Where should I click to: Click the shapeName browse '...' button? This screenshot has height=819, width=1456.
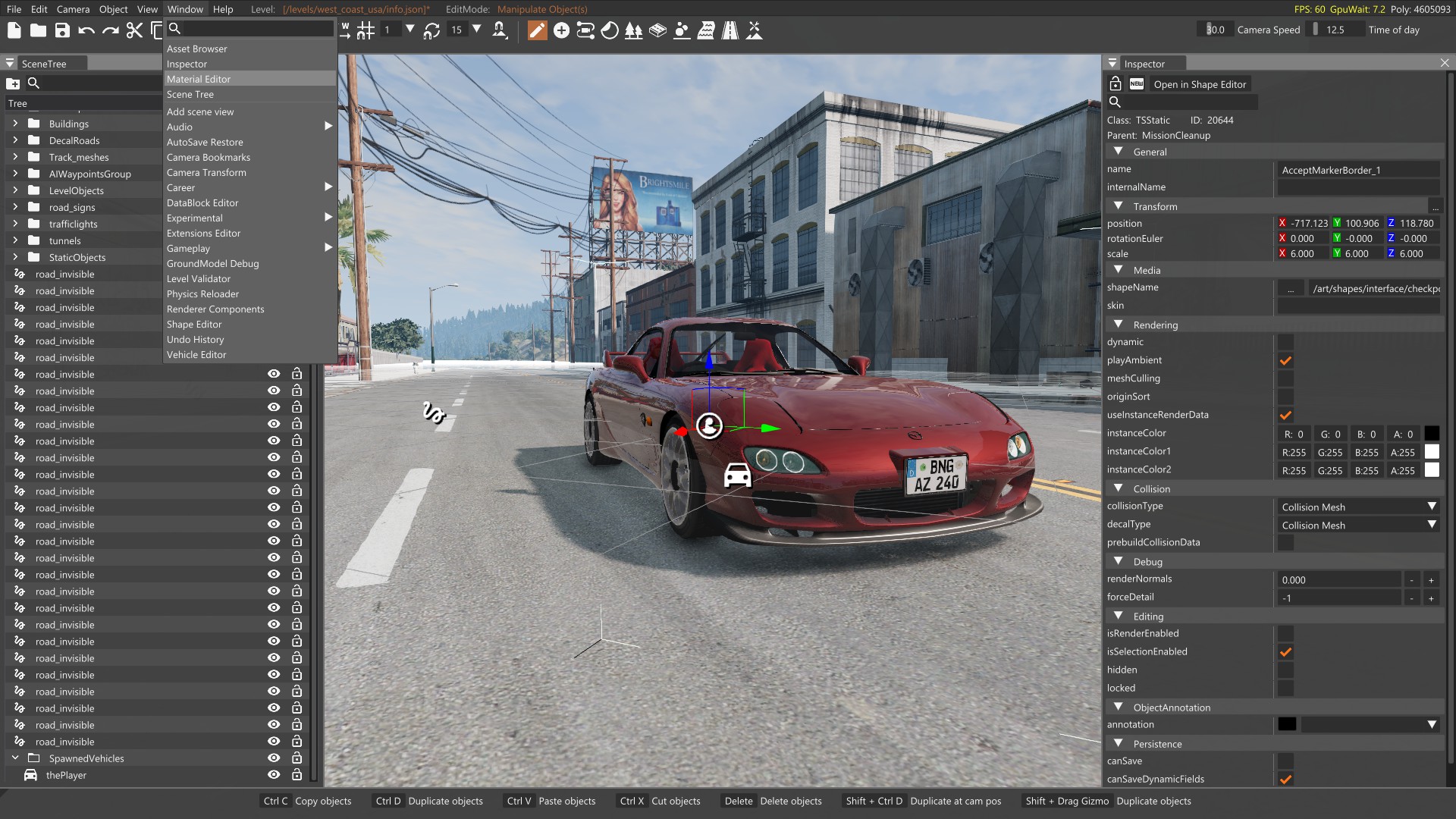pos(1290,288)
